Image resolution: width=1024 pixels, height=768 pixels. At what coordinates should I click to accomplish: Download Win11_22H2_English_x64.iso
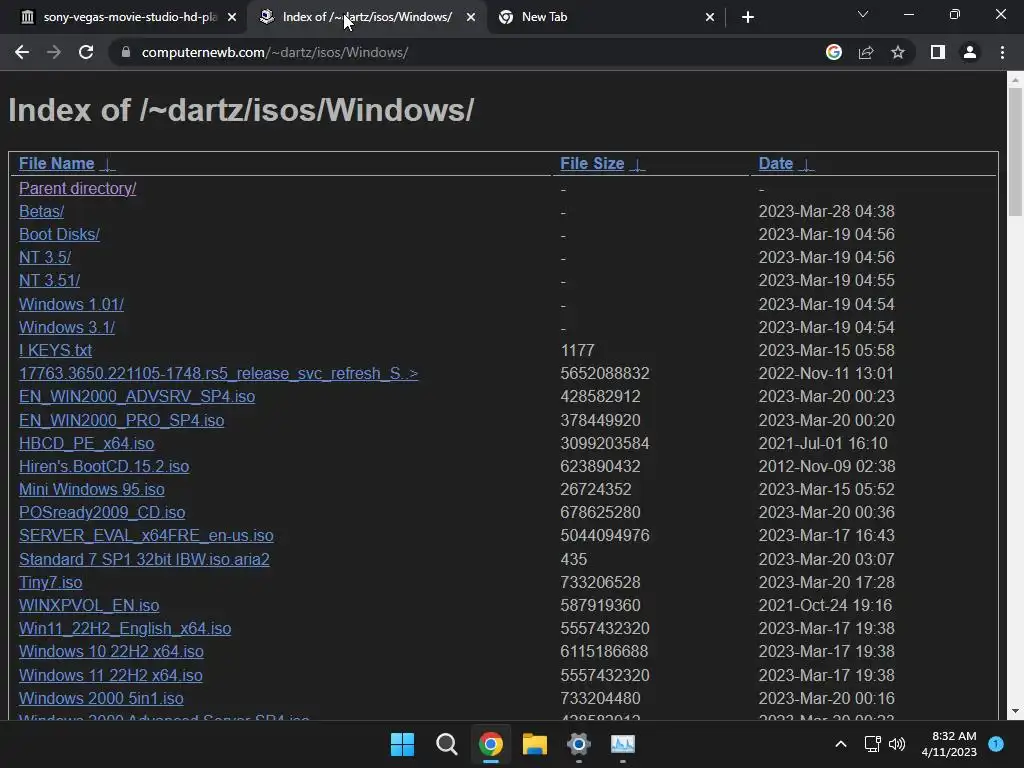tap(125, 628)
